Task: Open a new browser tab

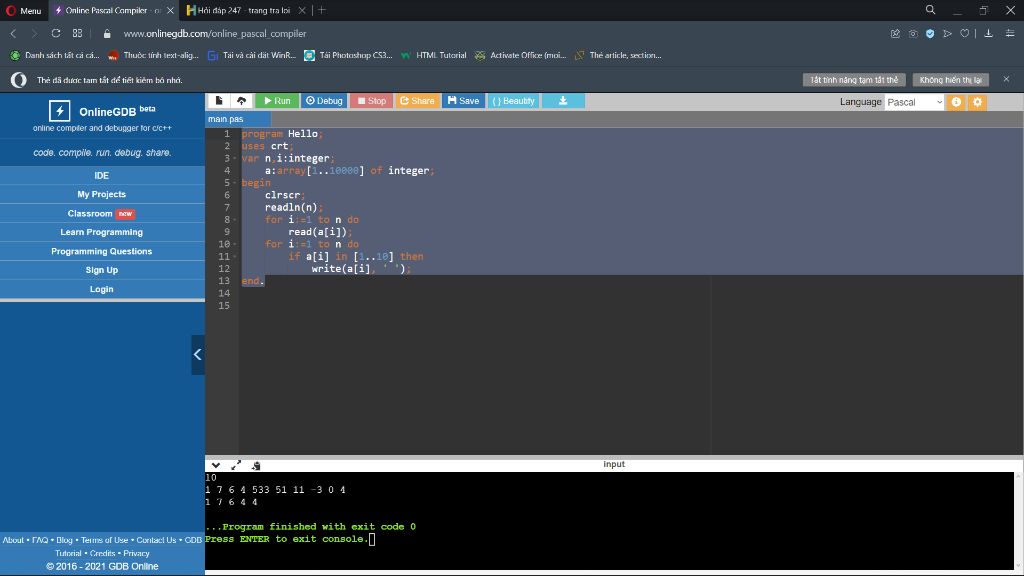Action: (x=321, y=10)
